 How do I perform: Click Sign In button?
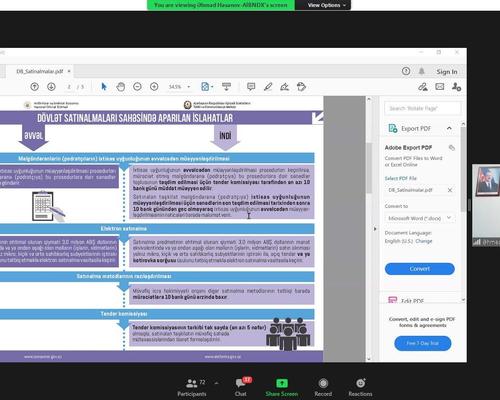coord(447,71)
